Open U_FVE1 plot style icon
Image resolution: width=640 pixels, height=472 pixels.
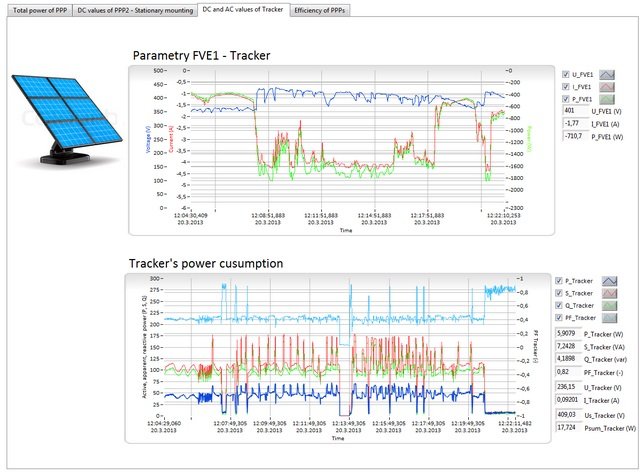coord(607,74)
